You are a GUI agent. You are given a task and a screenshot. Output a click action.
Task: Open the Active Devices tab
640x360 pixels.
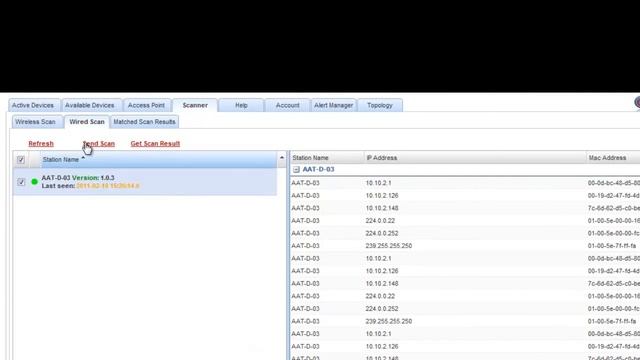(x=33, y=105)
